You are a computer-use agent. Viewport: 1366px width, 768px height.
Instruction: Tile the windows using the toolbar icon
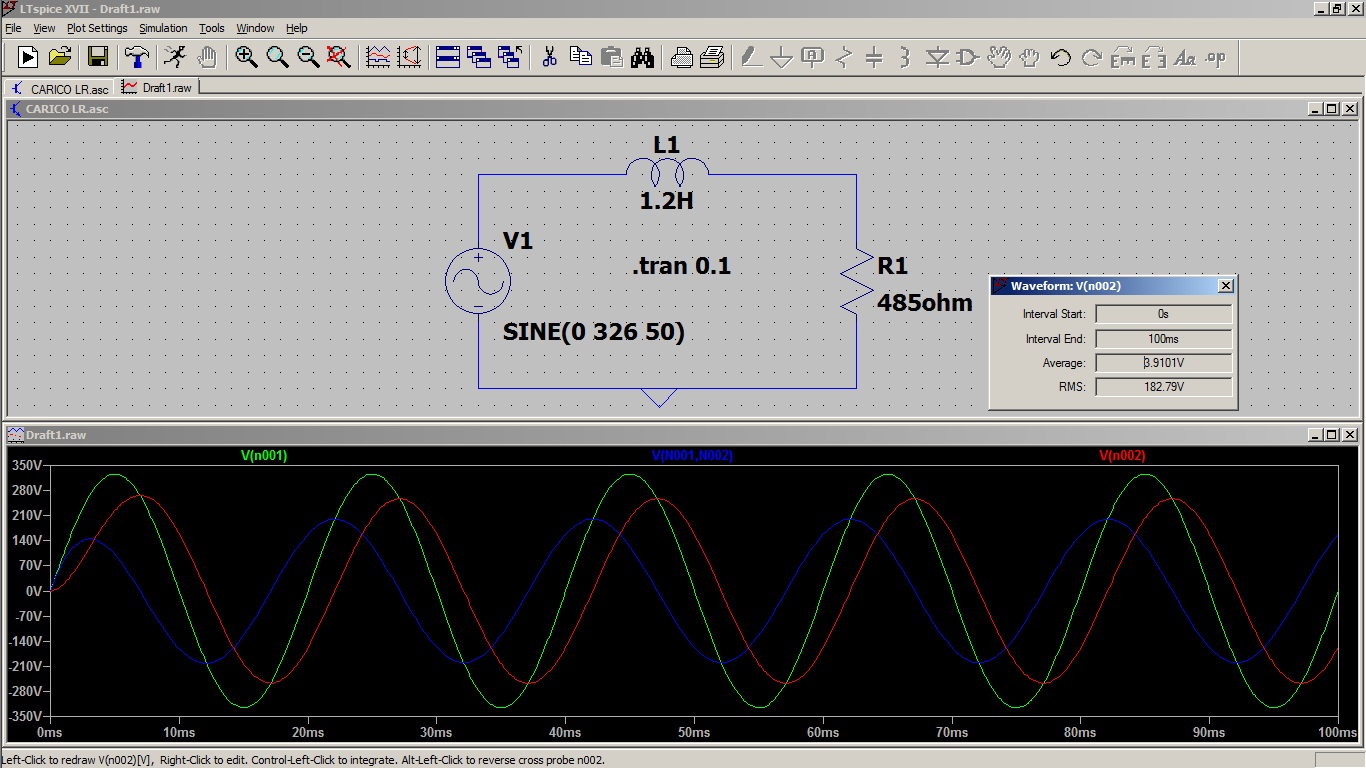tap(448, 57)
